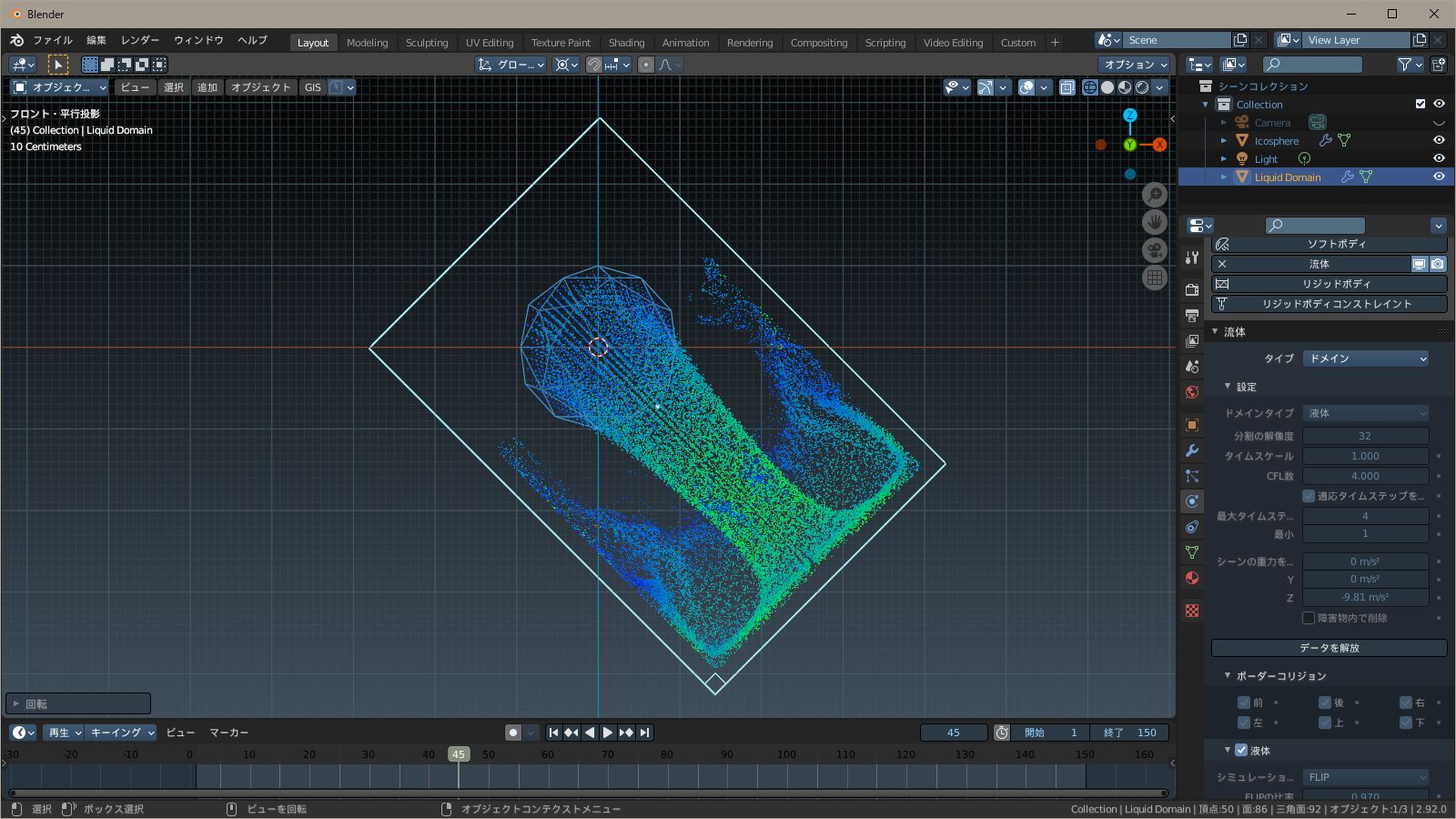This screenshot has height=819, width=1456.
Task: Click the current frame marker 45
Action: [459, 754]
